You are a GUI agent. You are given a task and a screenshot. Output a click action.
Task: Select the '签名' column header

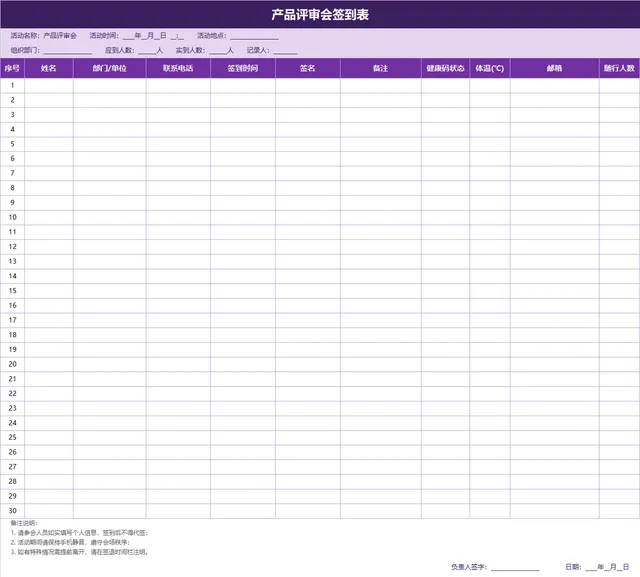pos(308,68)
